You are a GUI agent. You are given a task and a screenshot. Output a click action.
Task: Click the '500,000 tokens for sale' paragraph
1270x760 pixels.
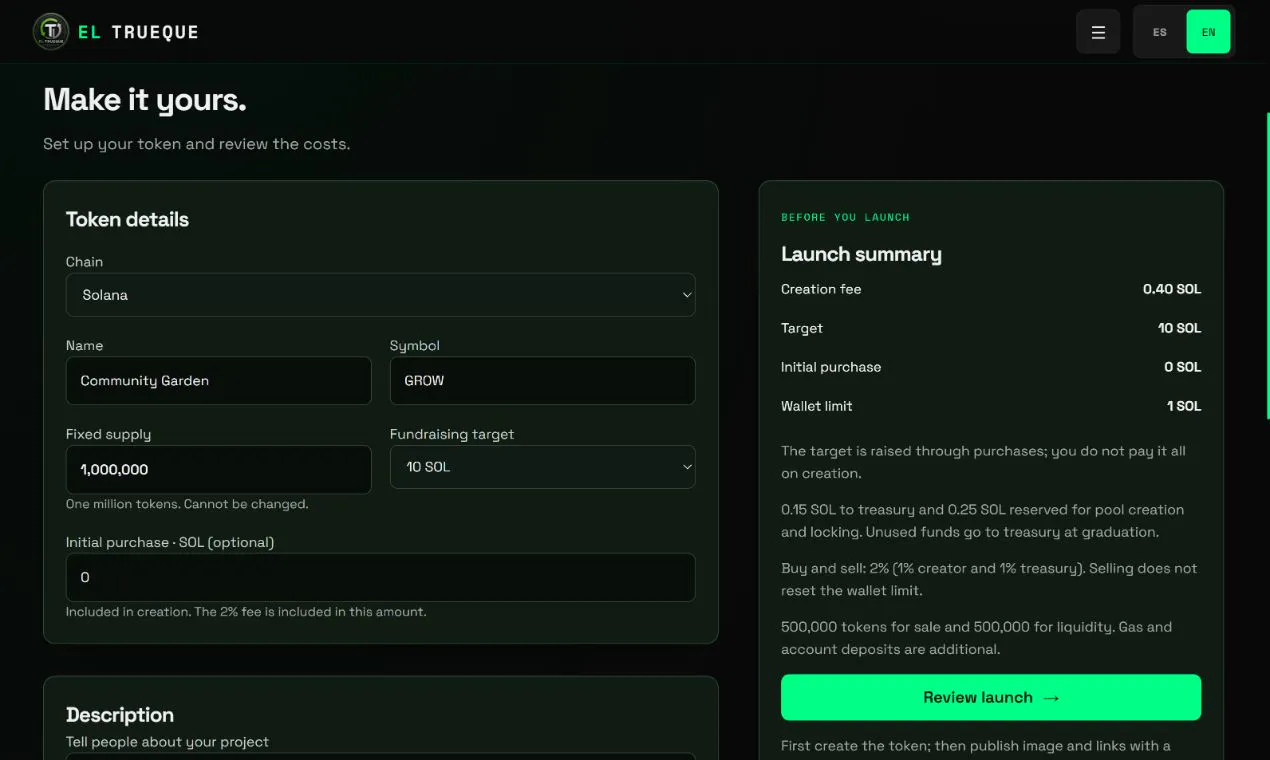[x=976, y=638]
